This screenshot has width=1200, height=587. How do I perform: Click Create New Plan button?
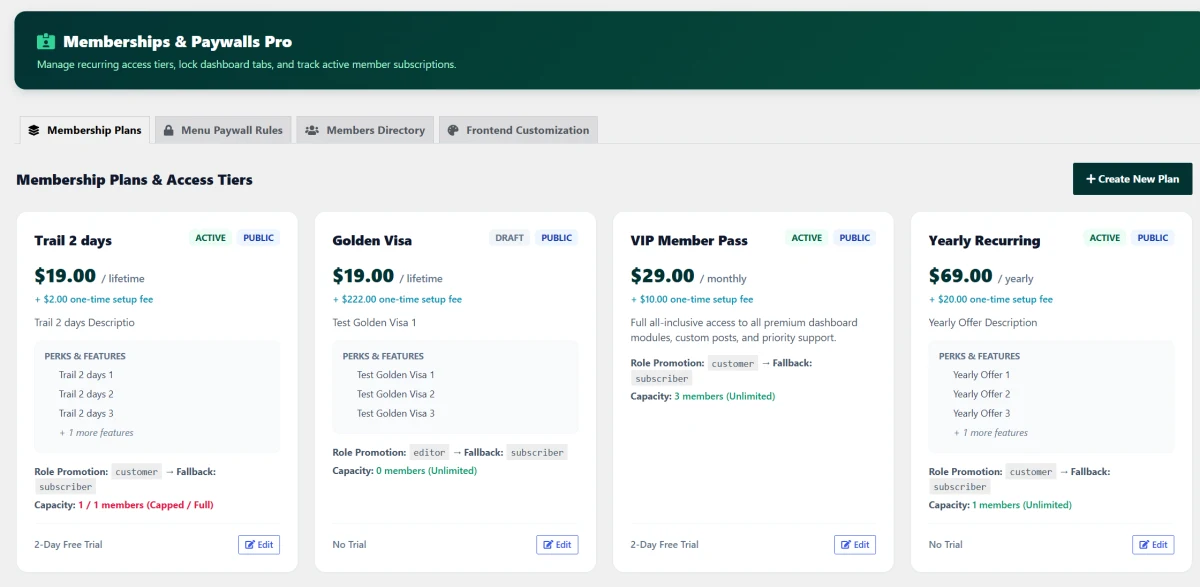pos(1132,179)
